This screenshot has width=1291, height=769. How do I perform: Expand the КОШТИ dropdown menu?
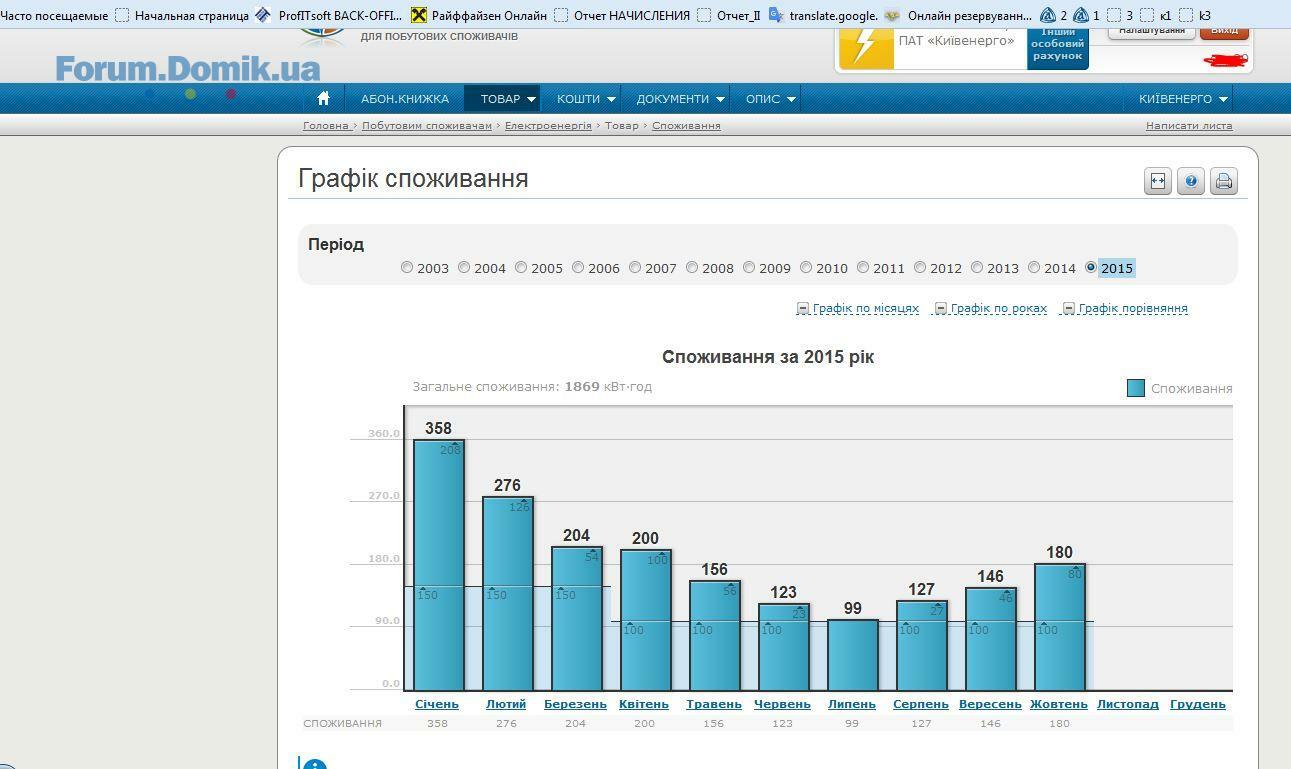585,99
